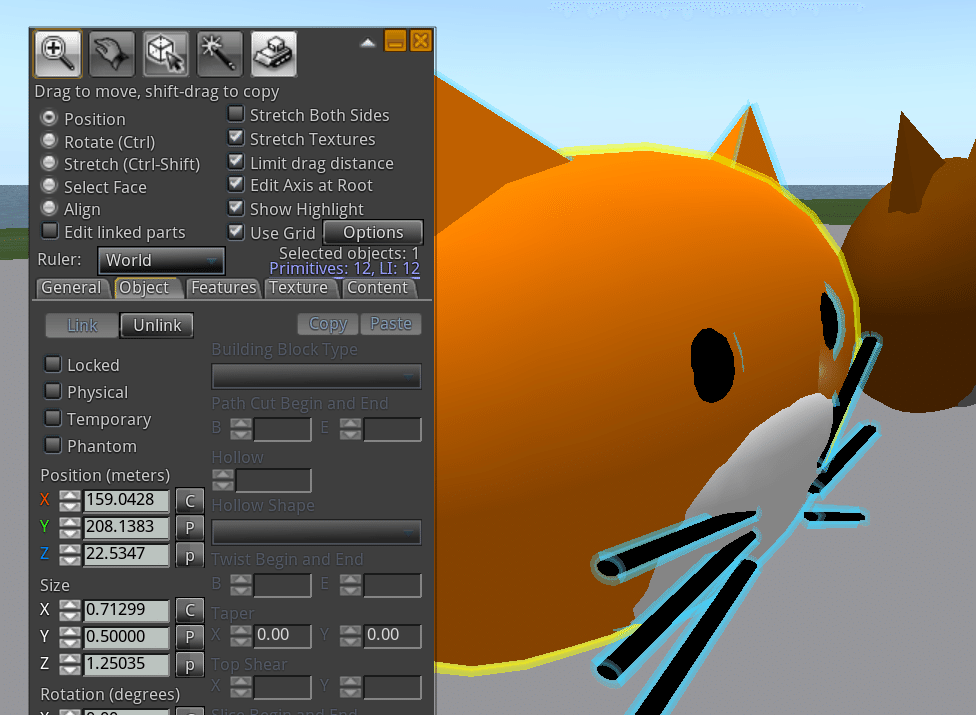Enable the Locked checkbox
976x715 pixels.
53,364
